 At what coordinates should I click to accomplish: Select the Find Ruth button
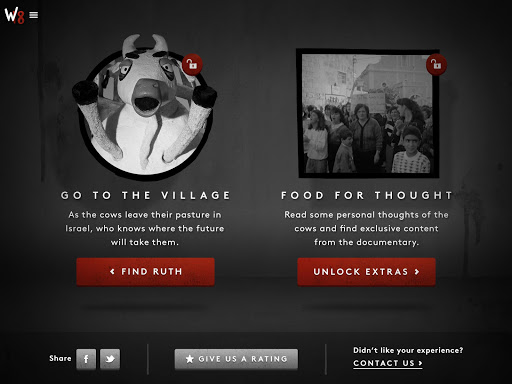pos(145,272)
